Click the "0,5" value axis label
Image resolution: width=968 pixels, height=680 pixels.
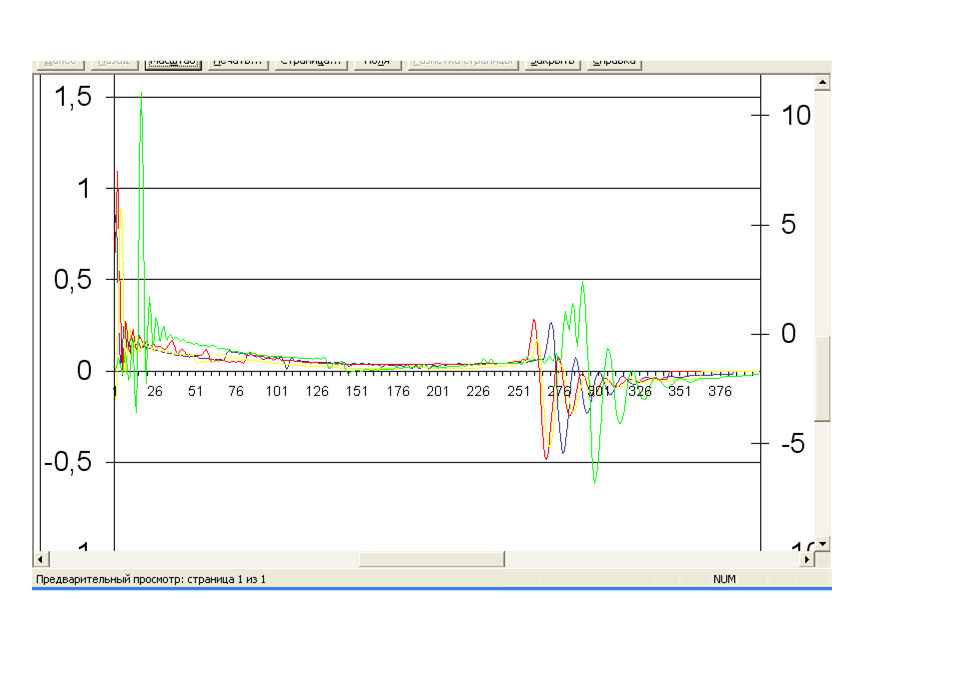pos(73,280)
